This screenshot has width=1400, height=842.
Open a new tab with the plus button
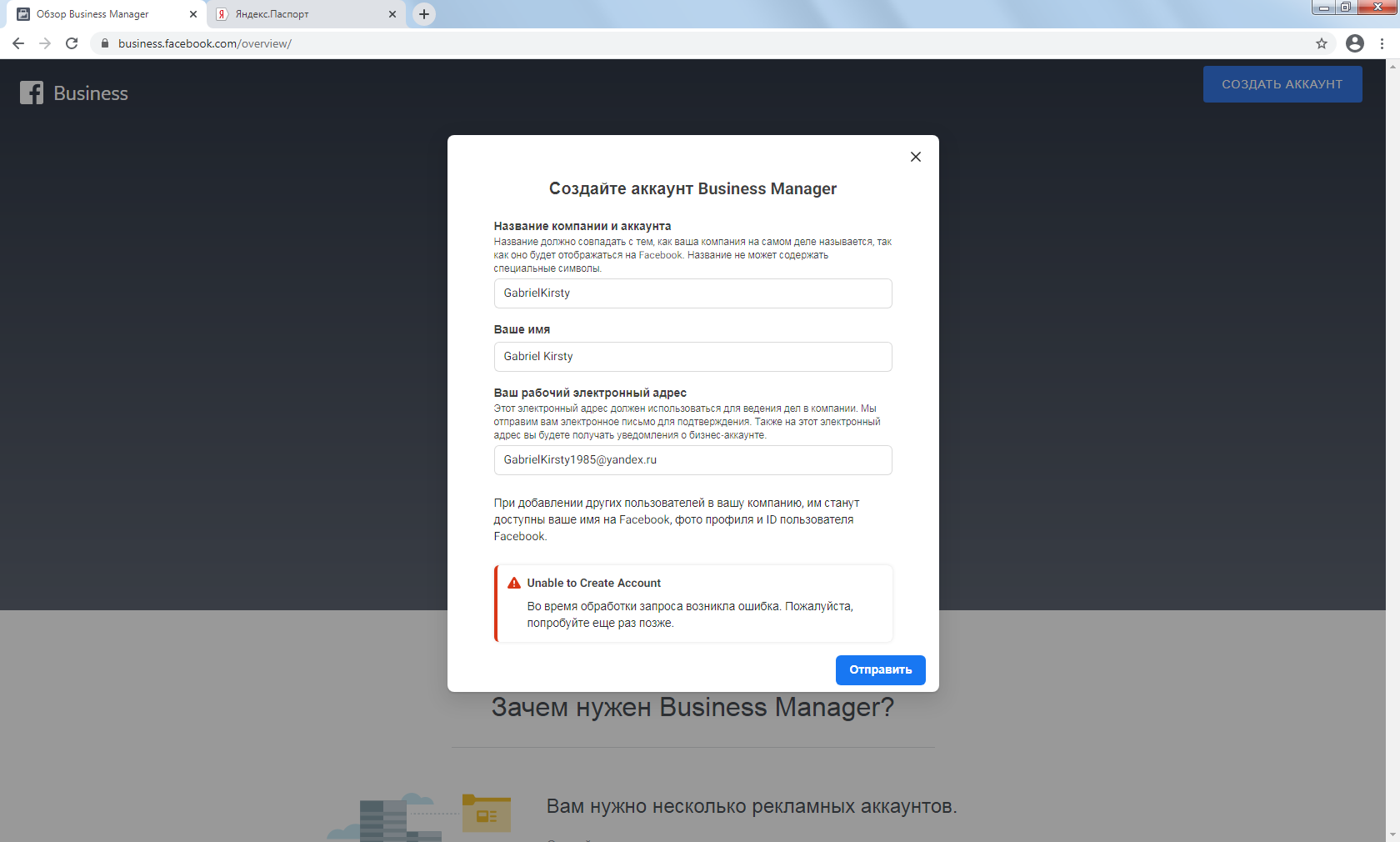[x=424, y=14]
